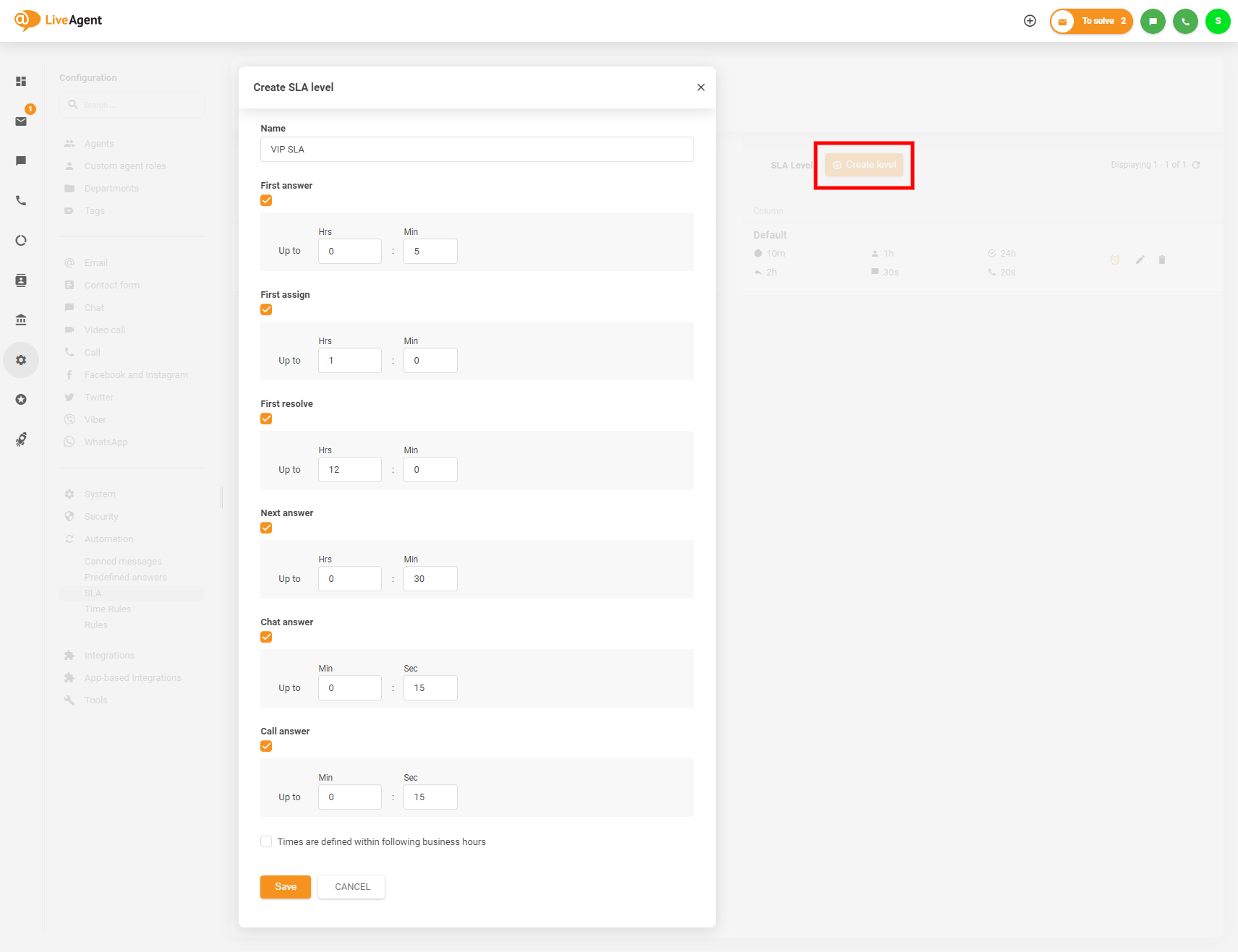Uncheck the First answer checkbox
Viewport: 1238px width, 952px height.
tap(266, 200)
